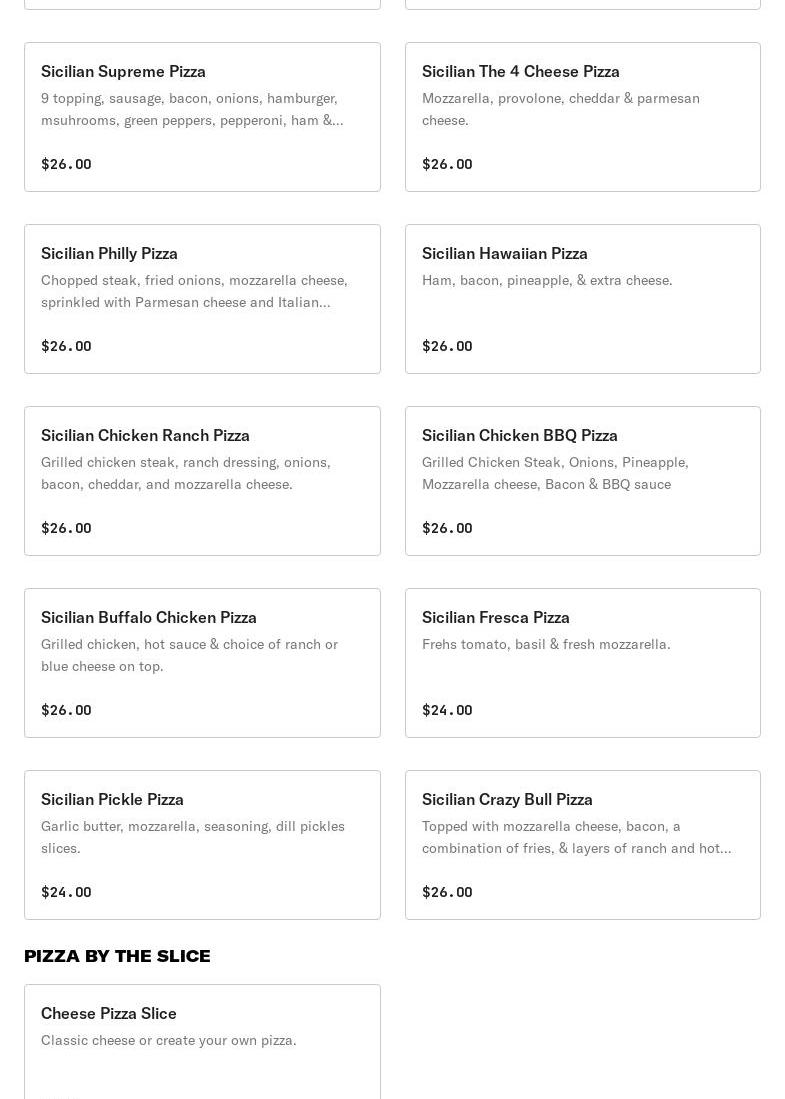
Task: Click the $26.00 price on Sicilian Hawaiian Pizza
Action: pos(447,346)
